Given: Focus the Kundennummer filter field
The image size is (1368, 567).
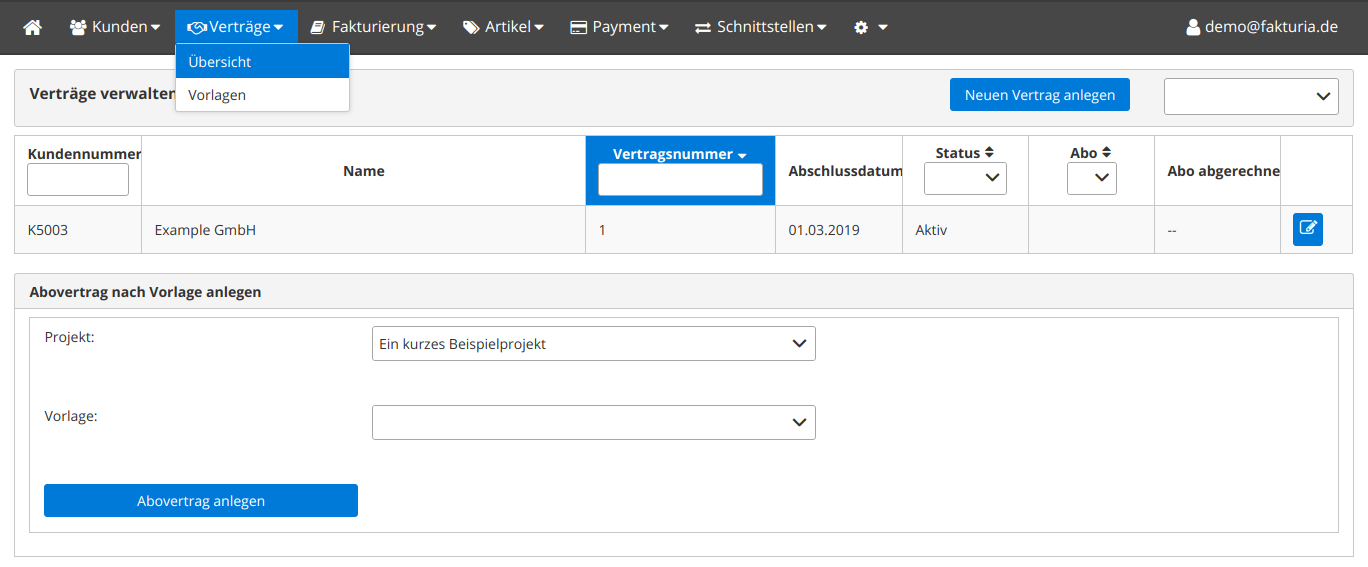Looking at the screenshot, I should click(x=78, y=180).
